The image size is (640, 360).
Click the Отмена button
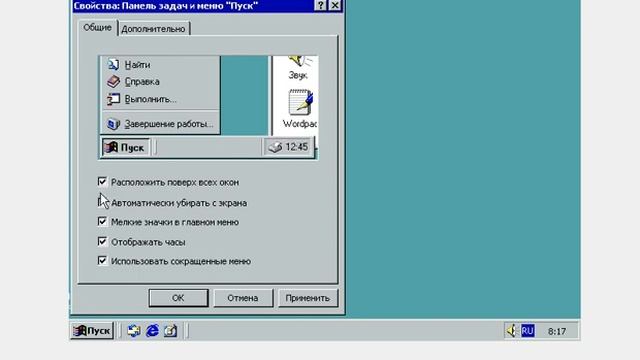click(x=243, y=298)
